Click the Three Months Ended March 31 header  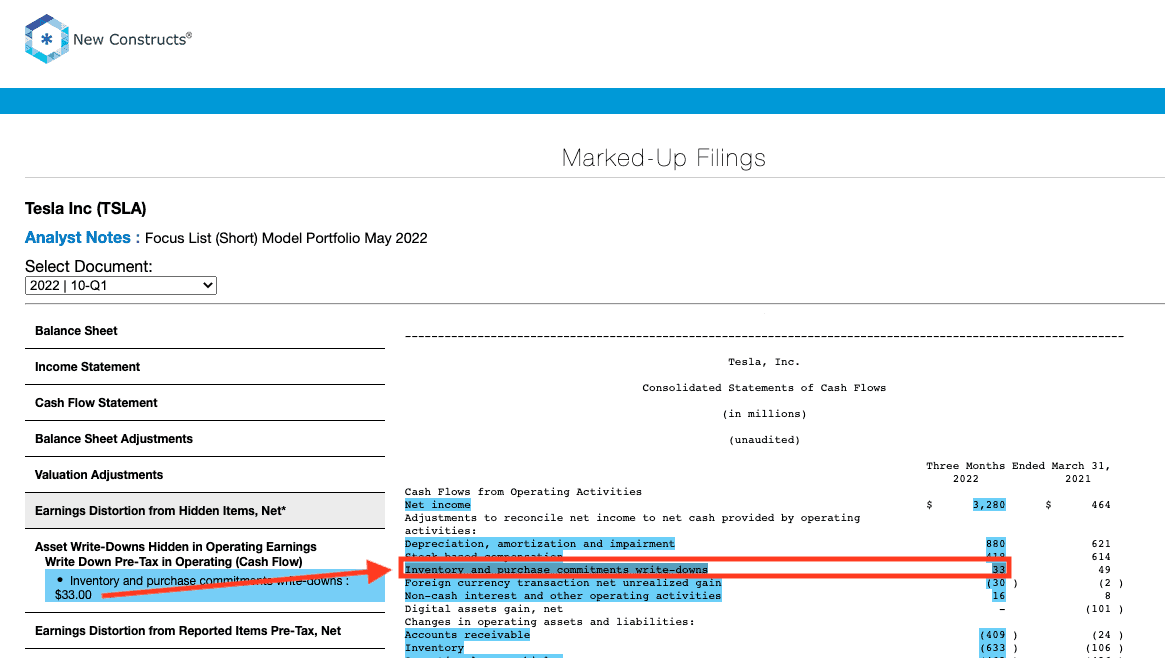tap(1018, 466)
